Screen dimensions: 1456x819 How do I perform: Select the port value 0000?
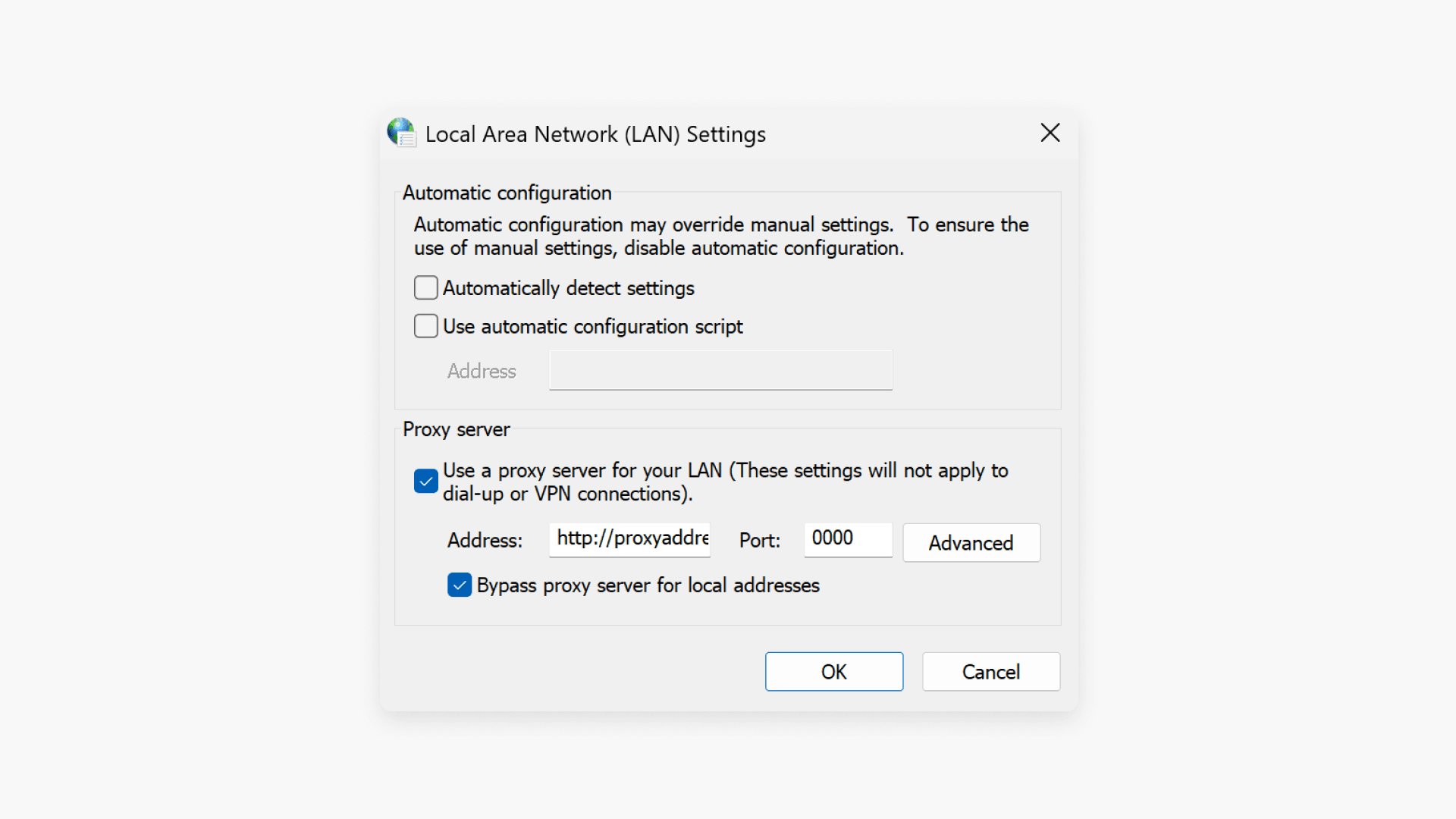point(831,538)
